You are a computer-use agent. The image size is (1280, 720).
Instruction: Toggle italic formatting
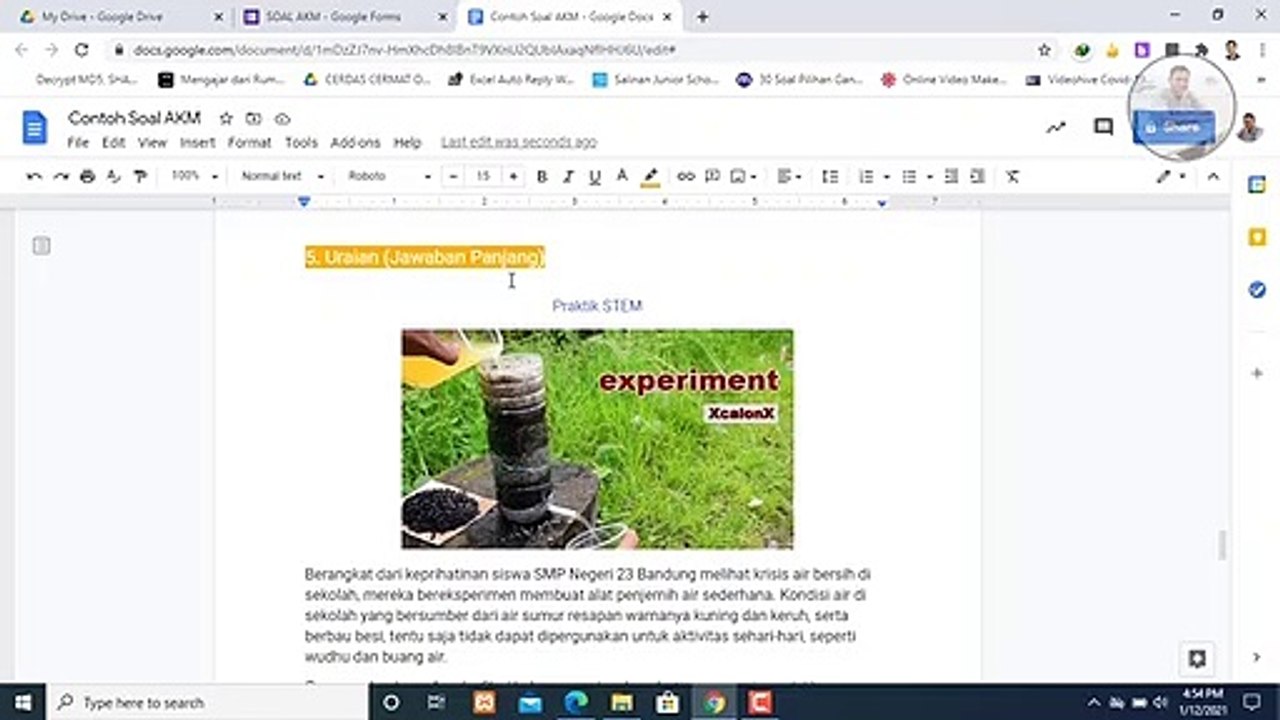tap(568, 176)
